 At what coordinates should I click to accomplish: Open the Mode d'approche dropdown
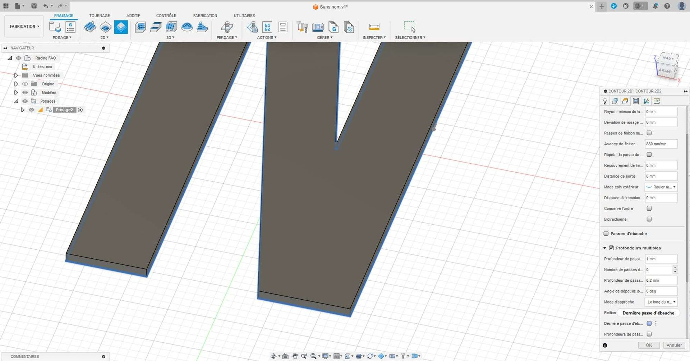[661, 302]
